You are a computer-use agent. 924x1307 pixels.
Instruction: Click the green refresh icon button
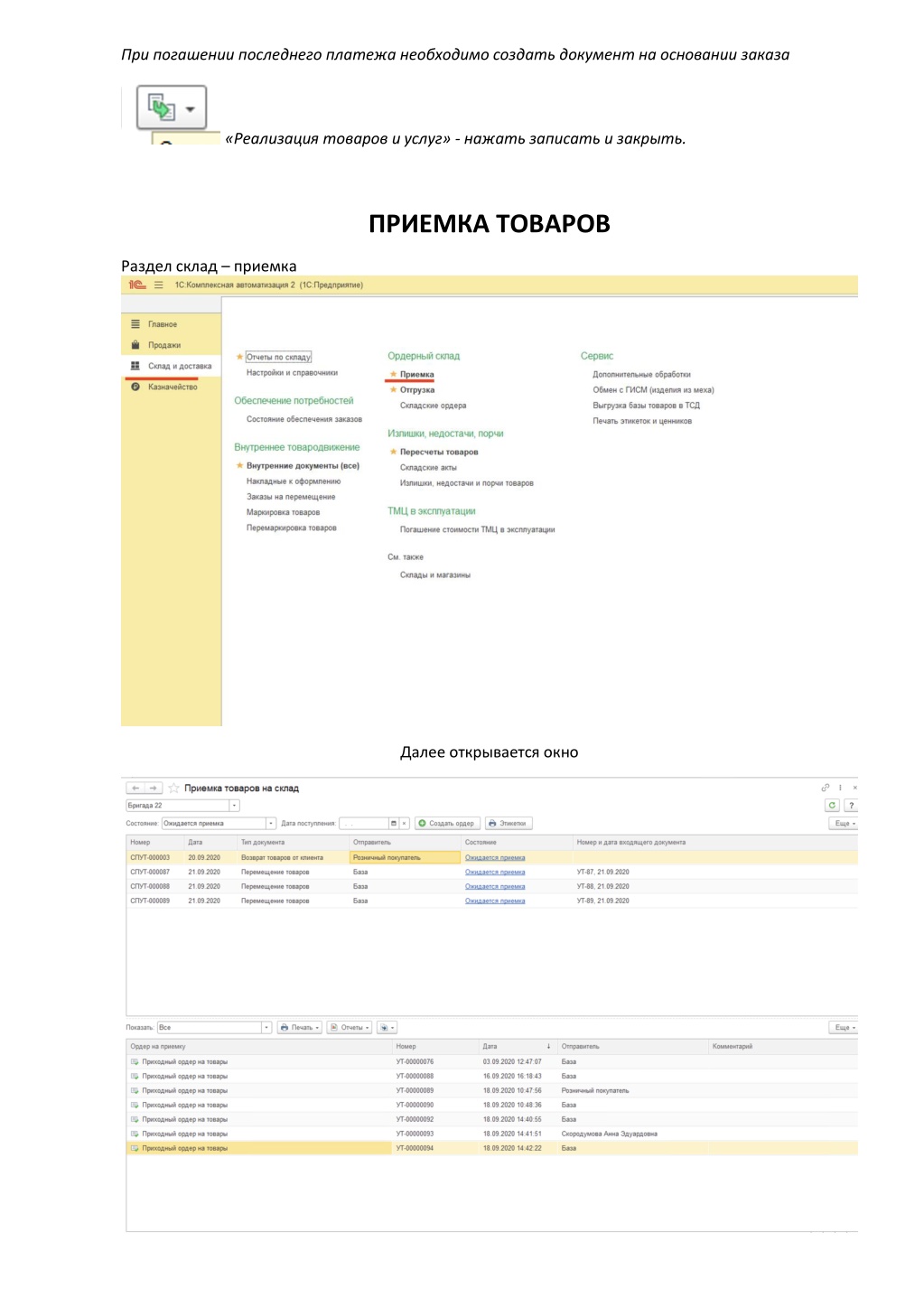pos(832,806)
